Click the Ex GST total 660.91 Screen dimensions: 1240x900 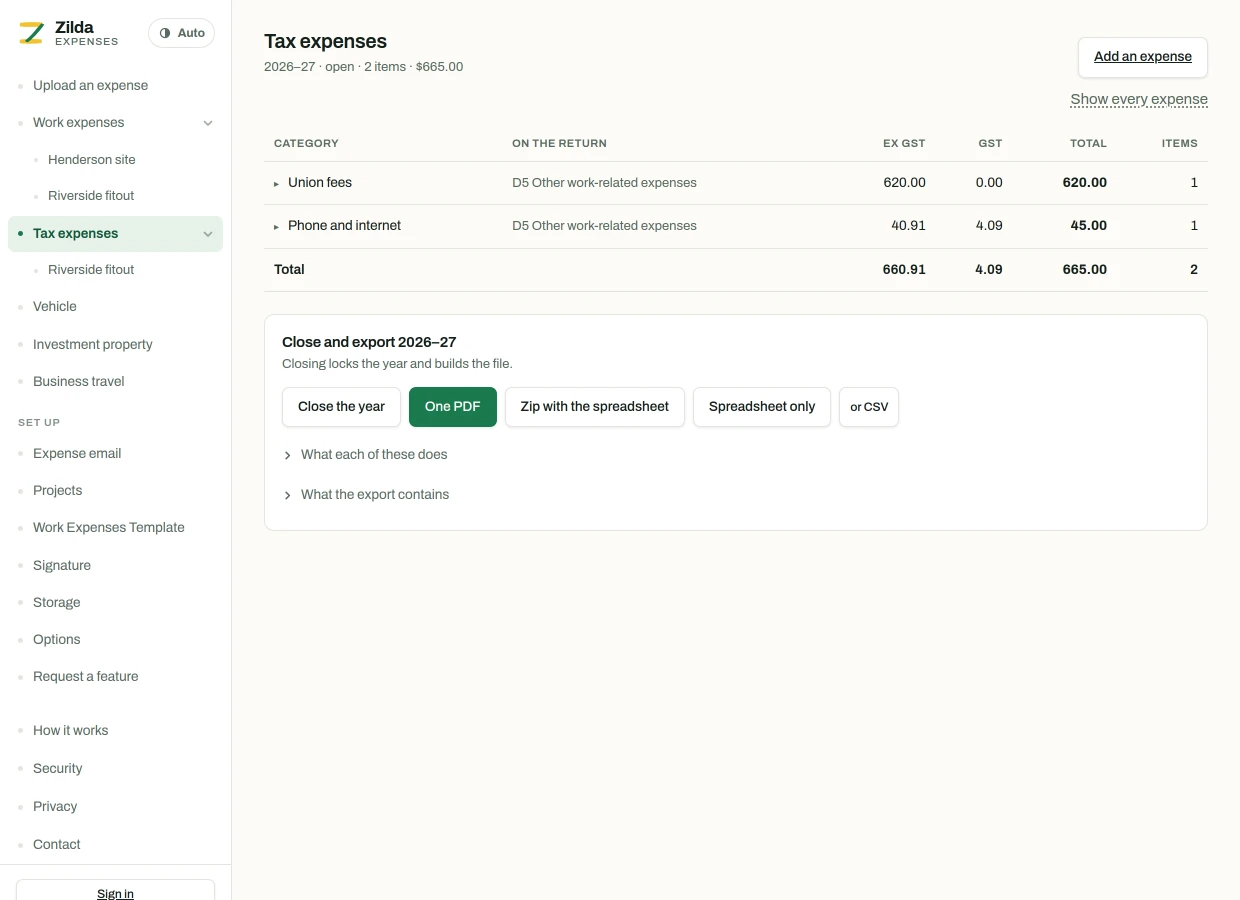[x=904, y=270]
